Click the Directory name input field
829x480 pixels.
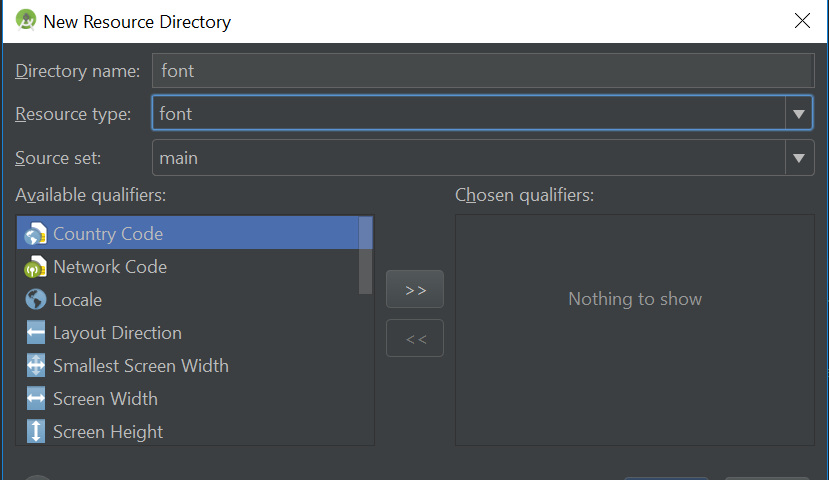point(483,70)
